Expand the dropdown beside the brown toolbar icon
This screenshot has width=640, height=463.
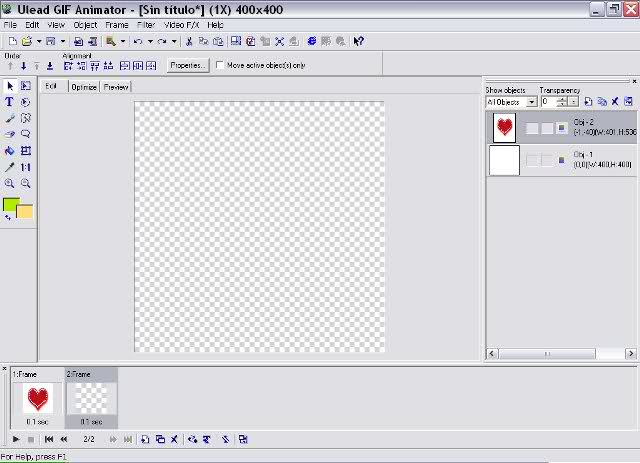[x=122, y=41]
